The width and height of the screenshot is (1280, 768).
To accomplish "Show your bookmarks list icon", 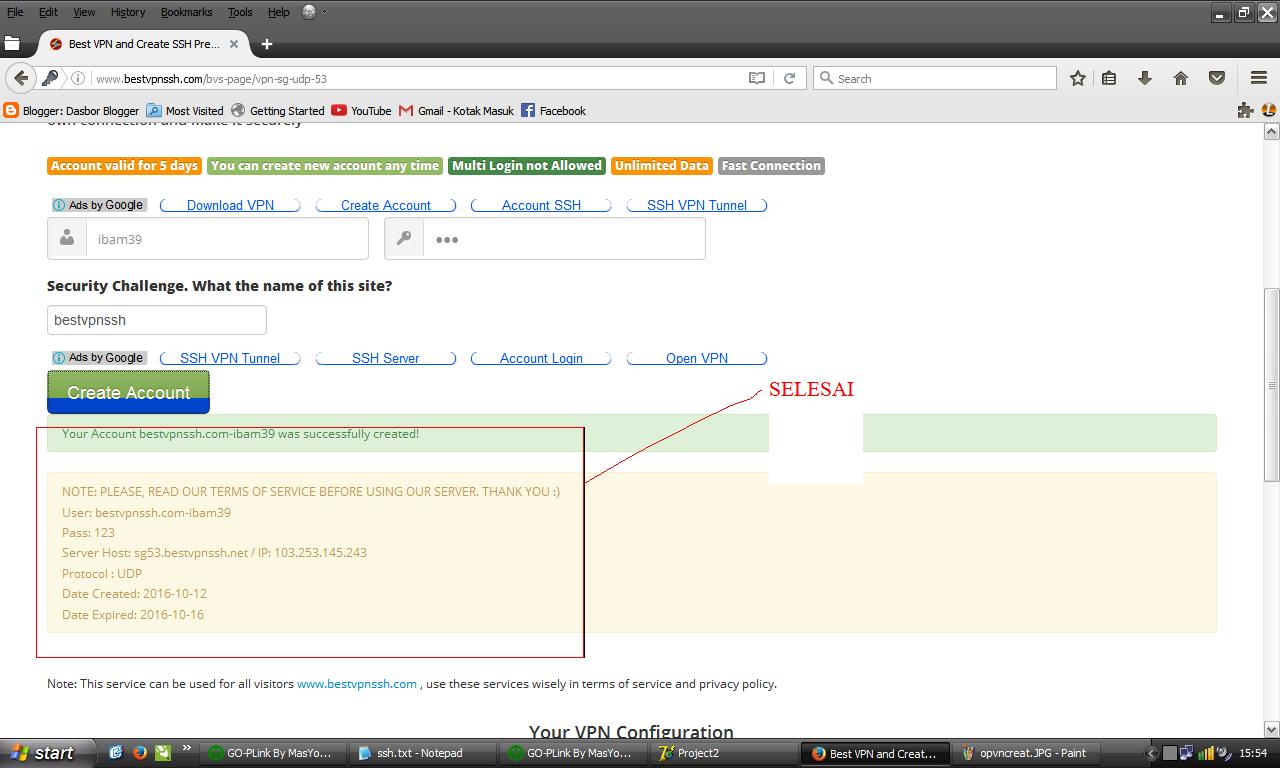I will coord(1109,78).
